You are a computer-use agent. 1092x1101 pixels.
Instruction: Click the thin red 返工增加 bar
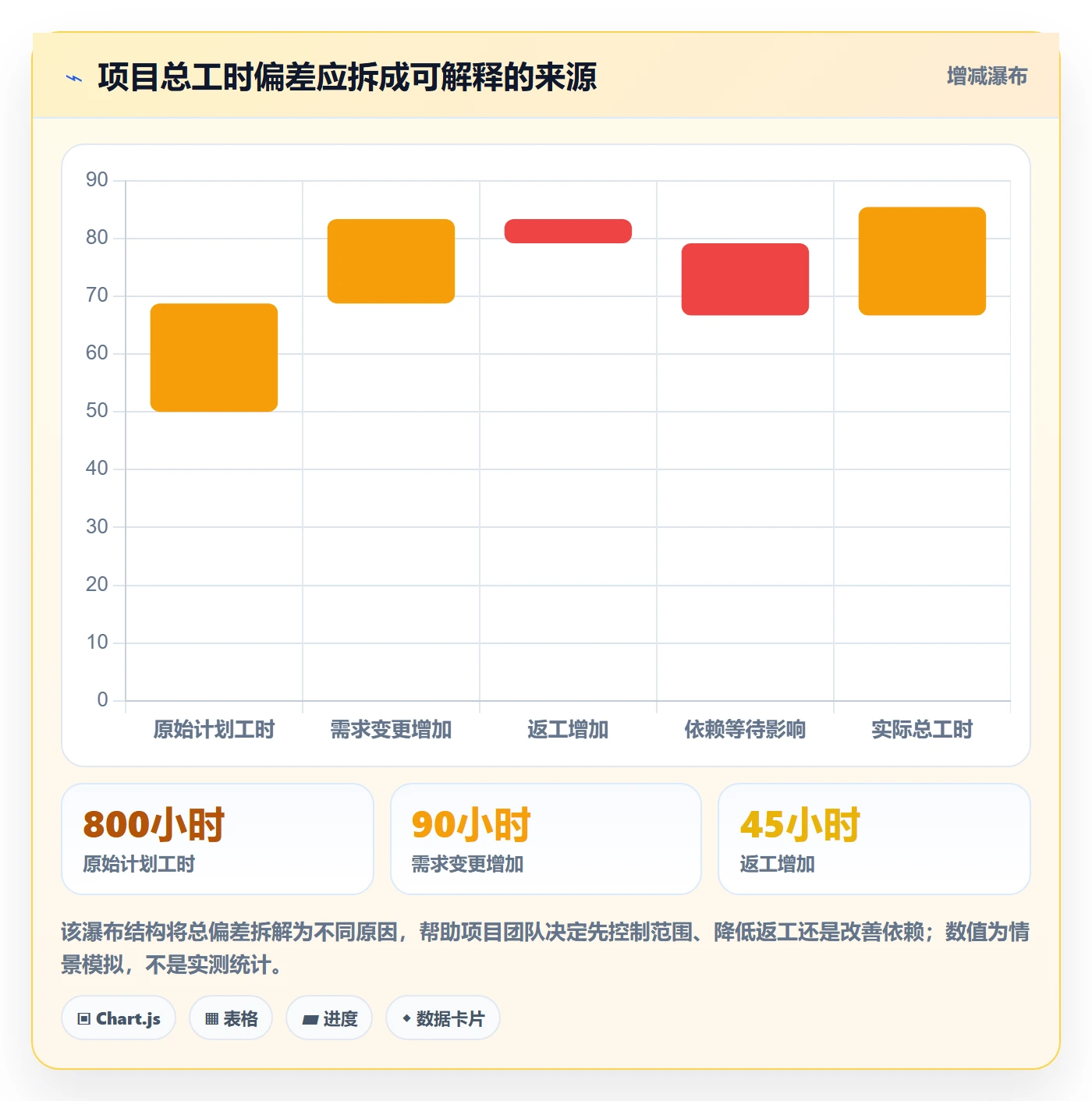click(x=568, y=231)
